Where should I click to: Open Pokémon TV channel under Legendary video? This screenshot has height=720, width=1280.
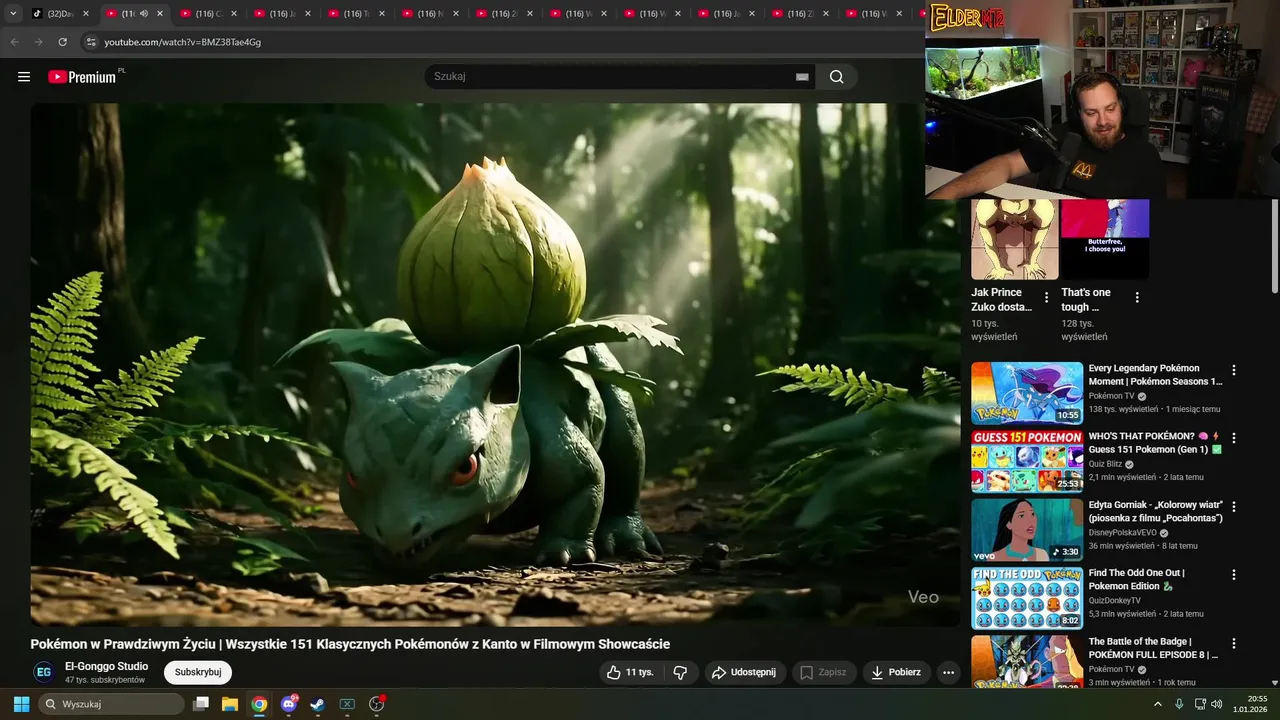(1111, 396)
